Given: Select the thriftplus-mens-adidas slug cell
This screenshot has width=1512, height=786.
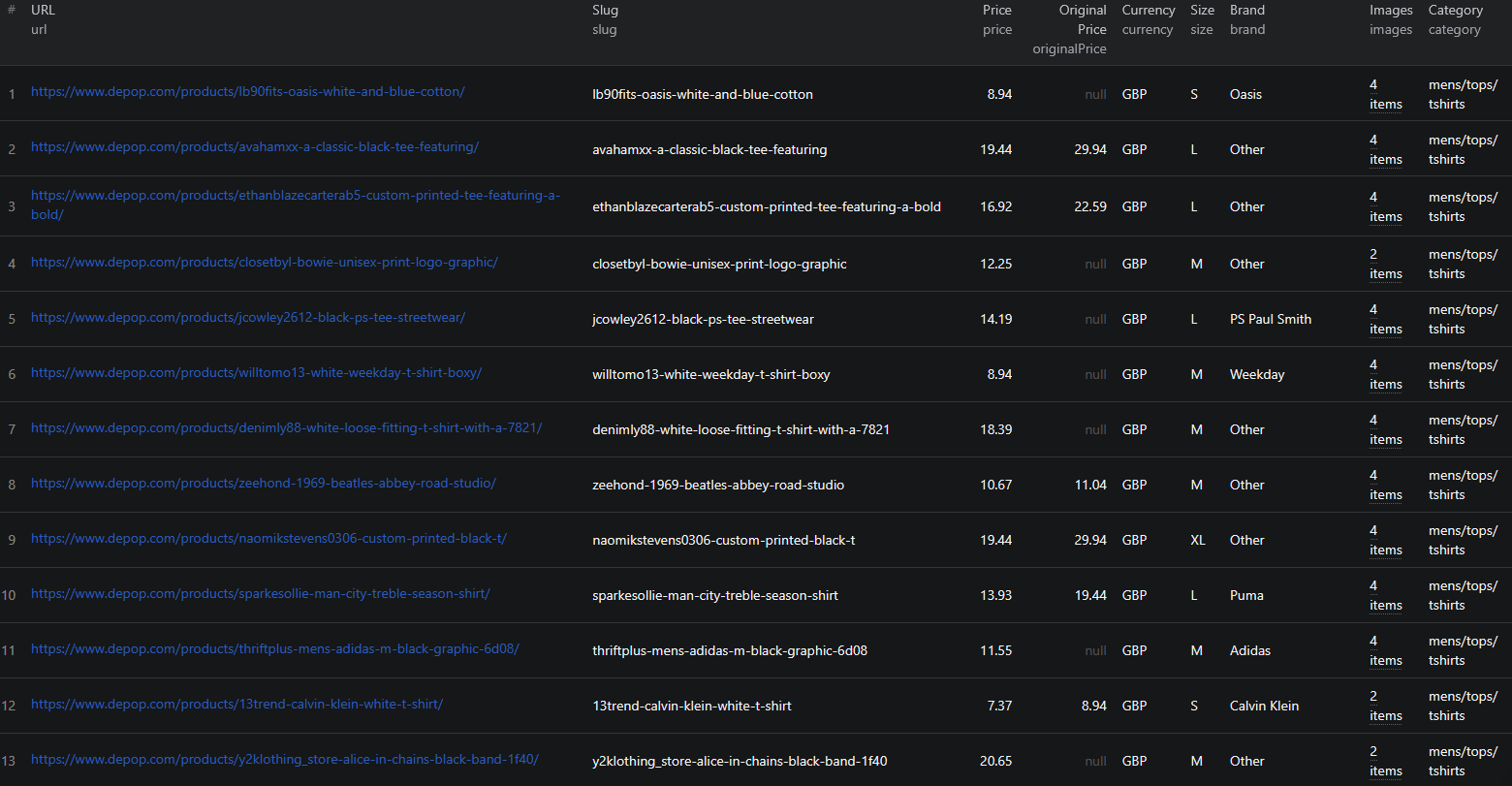Looking at the screenshot, I should coord(730,651).
